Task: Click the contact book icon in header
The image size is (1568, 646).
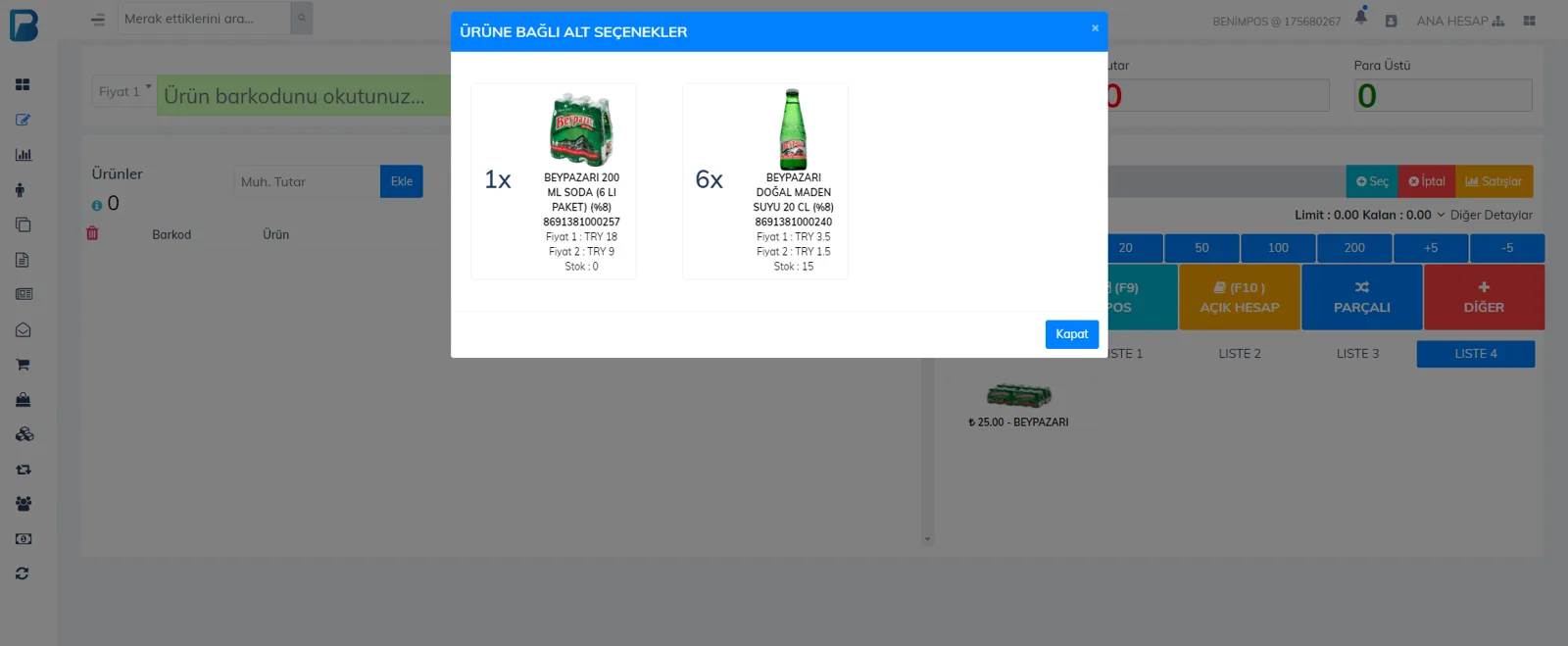Action: 1391,21
